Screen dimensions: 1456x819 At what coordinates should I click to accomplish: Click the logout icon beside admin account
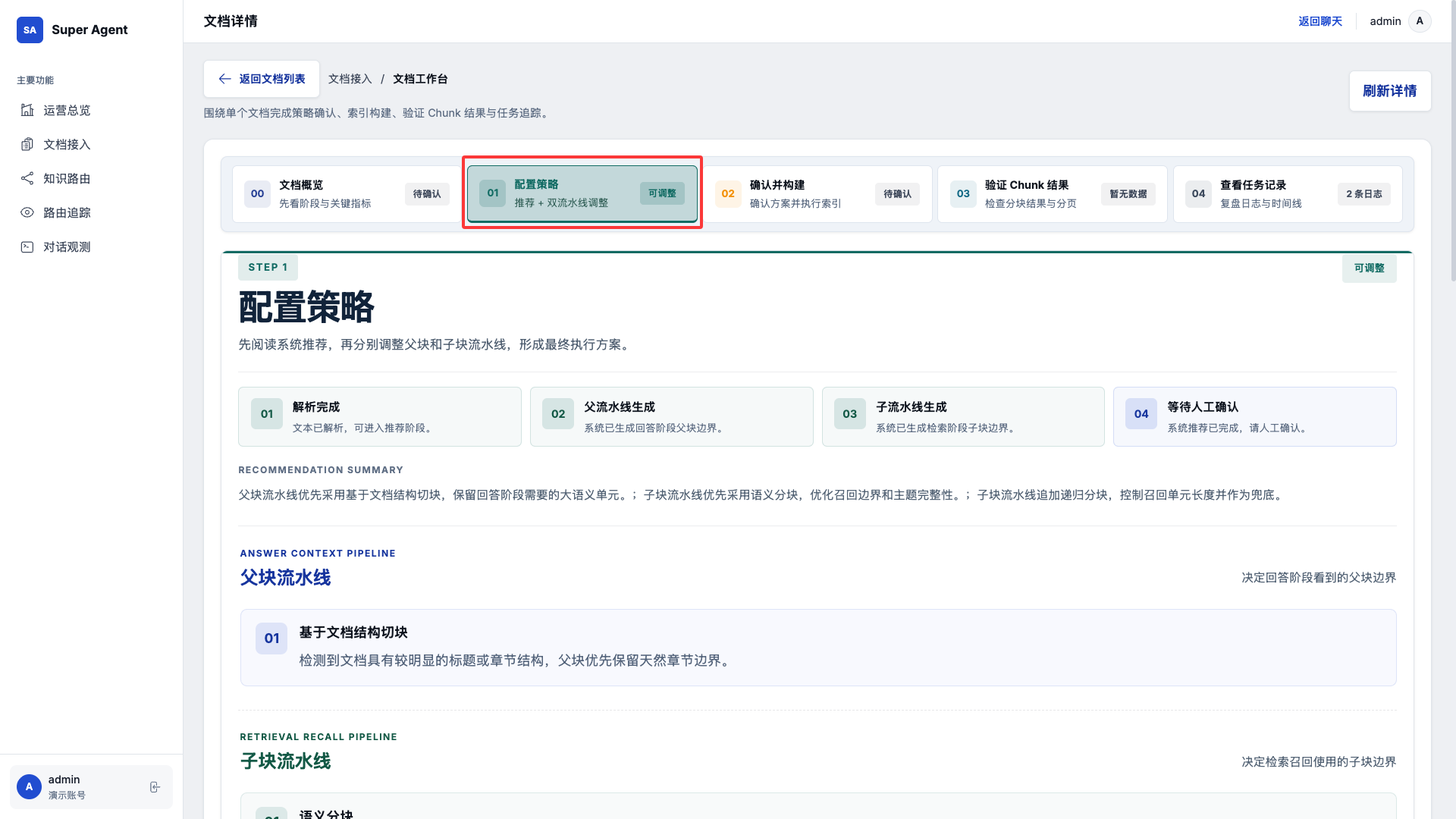point(155,787)
